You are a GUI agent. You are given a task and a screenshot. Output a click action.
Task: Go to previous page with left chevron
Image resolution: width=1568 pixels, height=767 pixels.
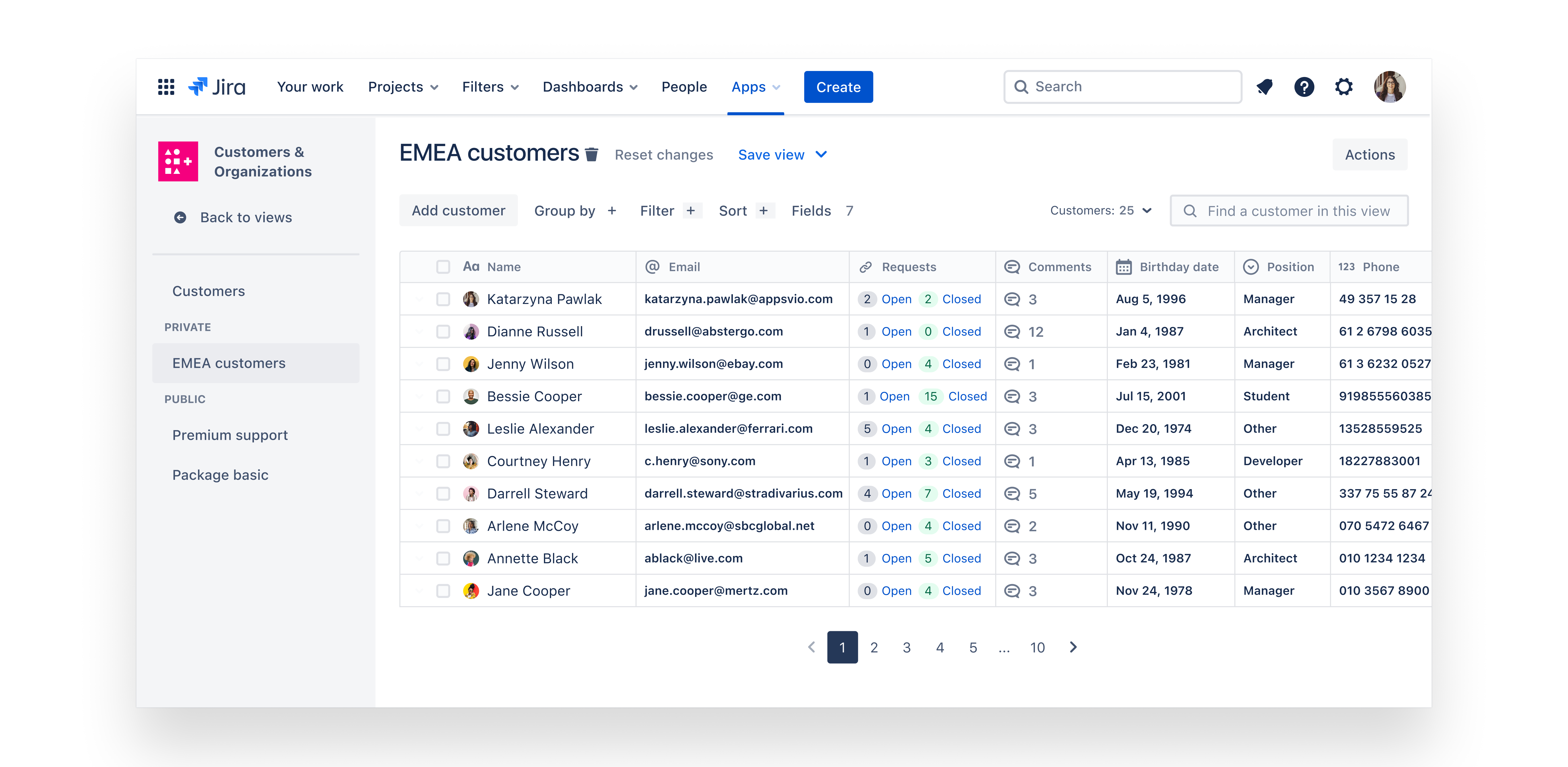(811, 647)
